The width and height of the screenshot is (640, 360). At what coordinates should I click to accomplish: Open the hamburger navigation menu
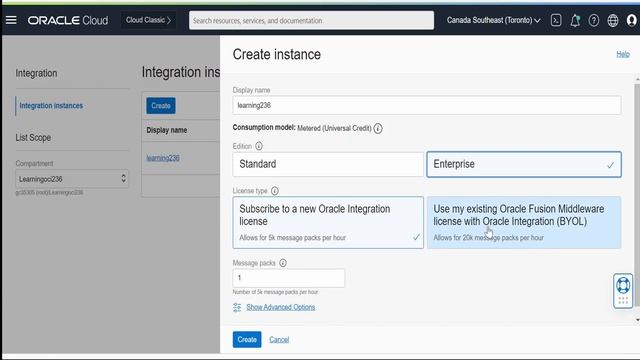[x=11, y=20]
